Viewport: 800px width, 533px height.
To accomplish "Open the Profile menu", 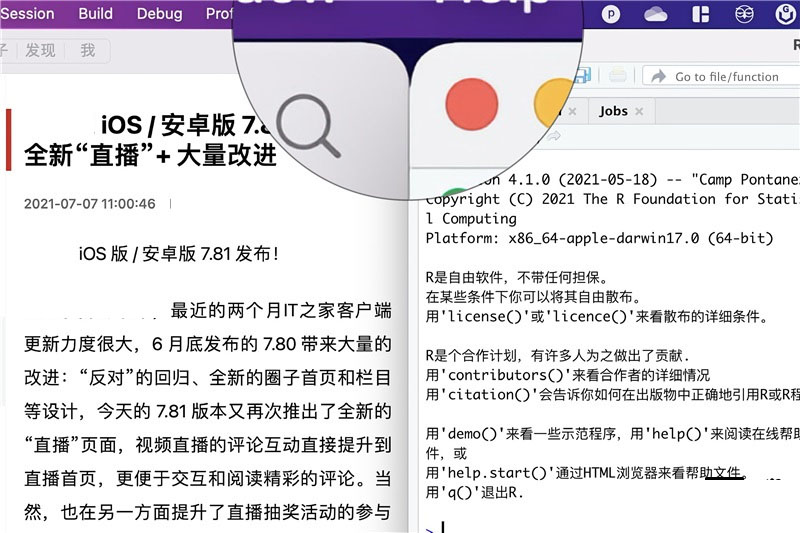I will click(219, 13).
